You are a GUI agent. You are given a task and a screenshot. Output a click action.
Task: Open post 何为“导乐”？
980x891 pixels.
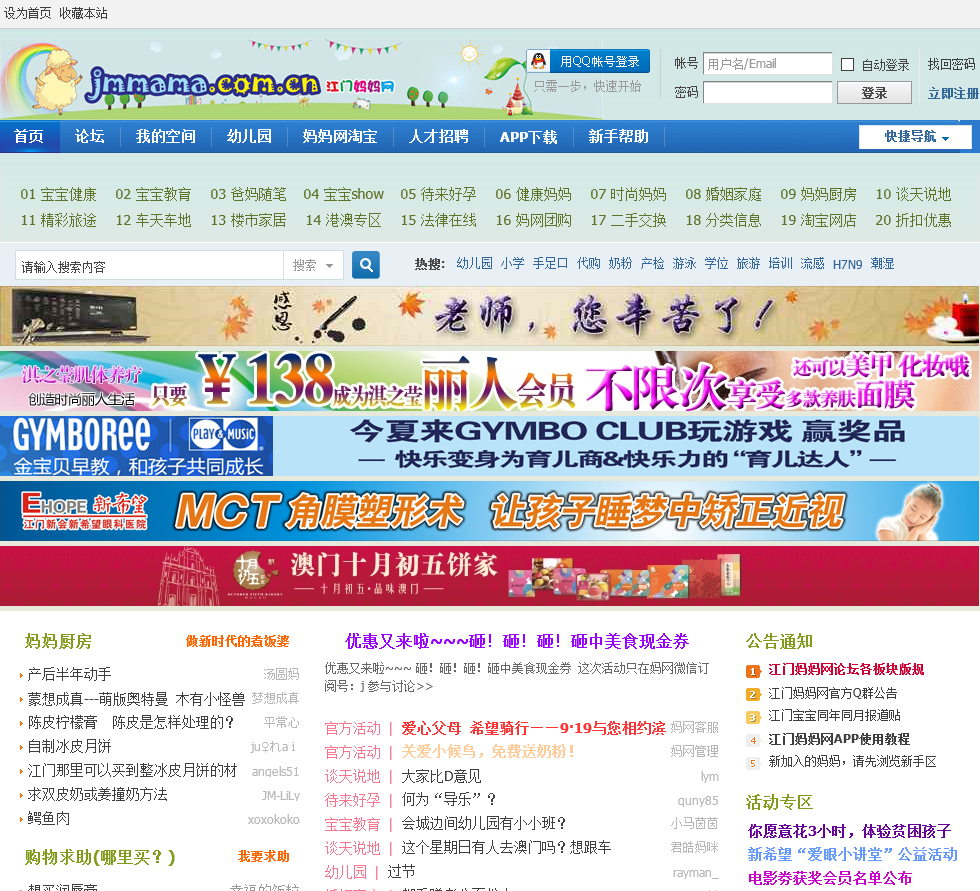(x=449, y=800)
